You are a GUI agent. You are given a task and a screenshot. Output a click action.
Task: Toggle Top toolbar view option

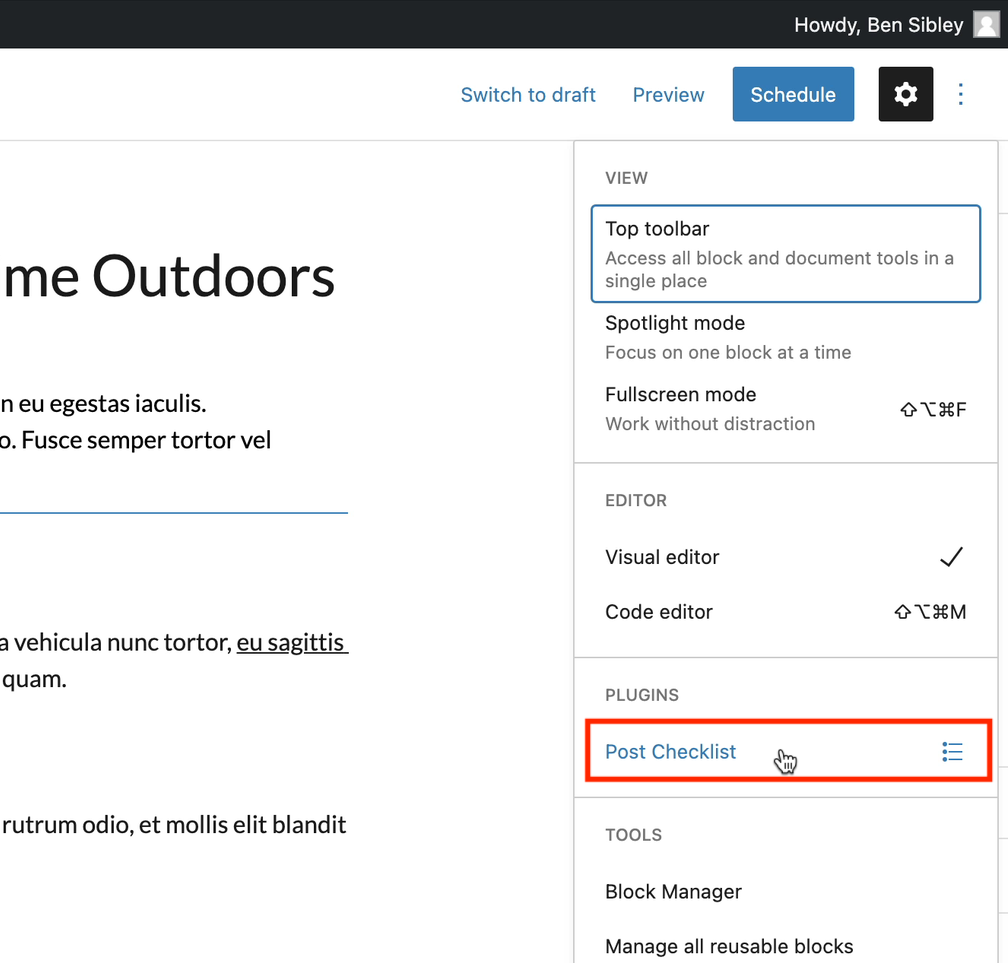click(786, 254)
